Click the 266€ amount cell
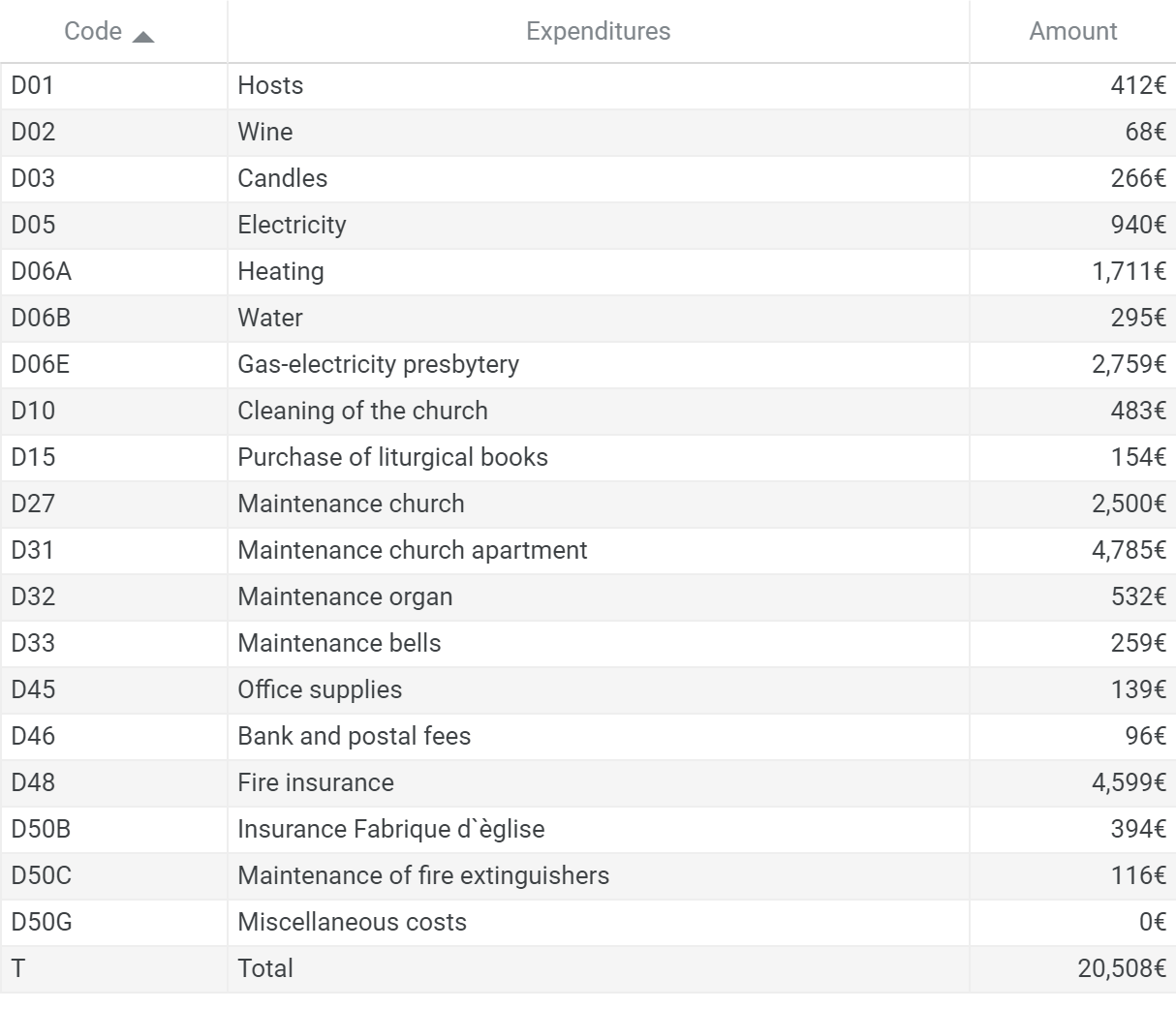The height and width of the screenshot is (1009, 1176). [x=1072, y=178]
